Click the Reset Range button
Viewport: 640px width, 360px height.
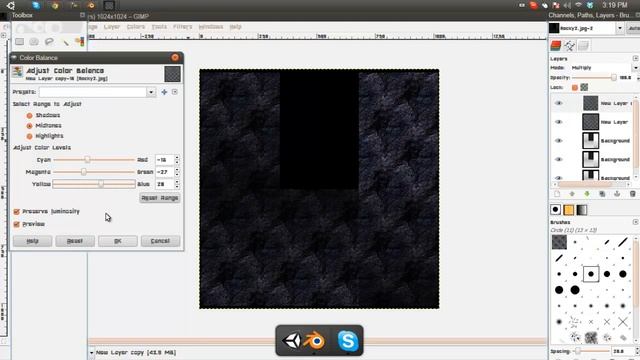(x=160, y=198)
